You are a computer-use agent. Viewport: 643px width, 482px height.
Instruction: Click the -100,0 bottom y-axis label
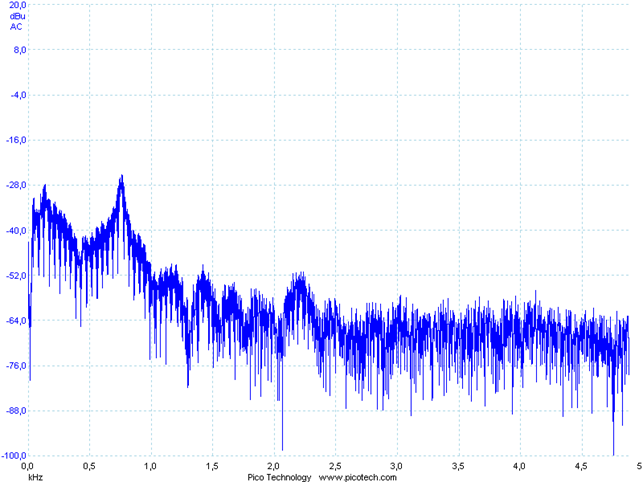[14, 456]
